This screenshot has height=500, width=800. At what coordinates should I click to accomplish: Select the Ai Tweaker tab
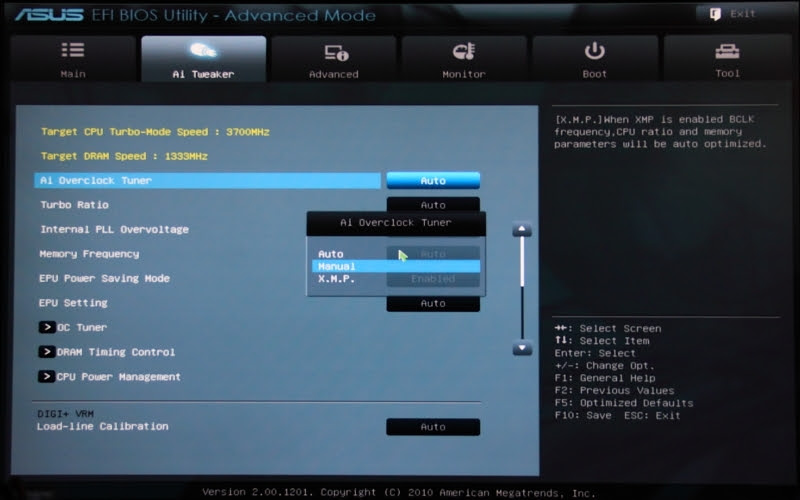(x=204, y=59)
